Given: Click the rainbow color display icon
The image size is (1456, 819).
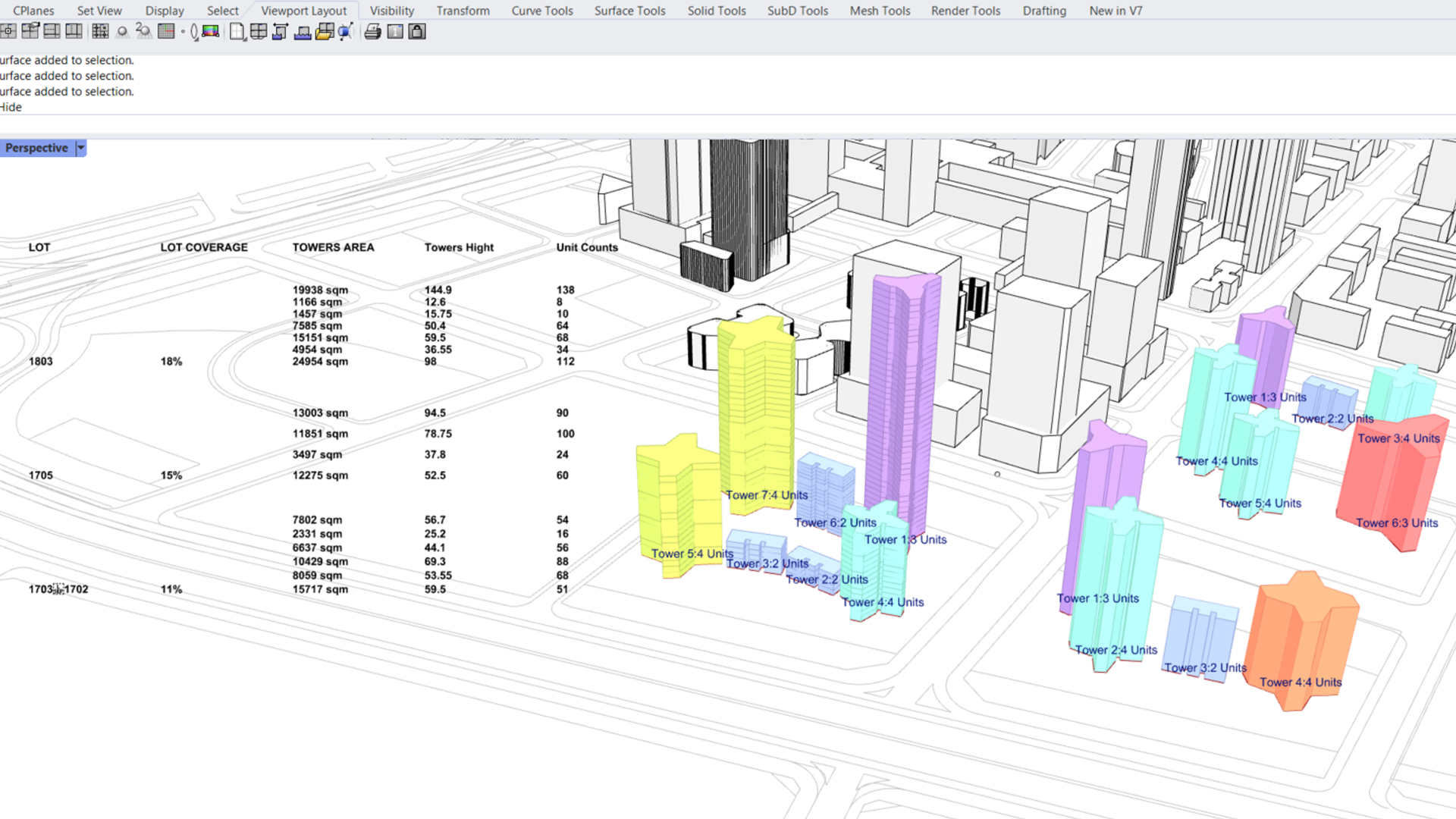Looking at the screenshot, I should (210, 32).
